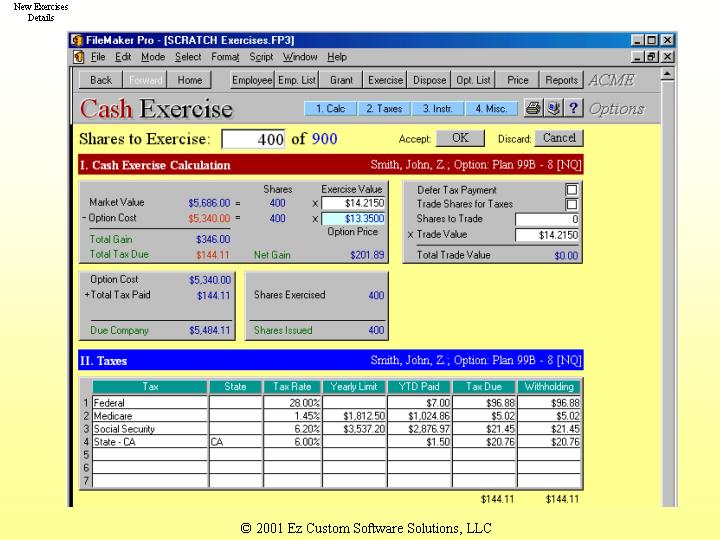Click the 1.45% tax rate cell
The width and height of the screenshot is (720, 540).
coord(292,416)
